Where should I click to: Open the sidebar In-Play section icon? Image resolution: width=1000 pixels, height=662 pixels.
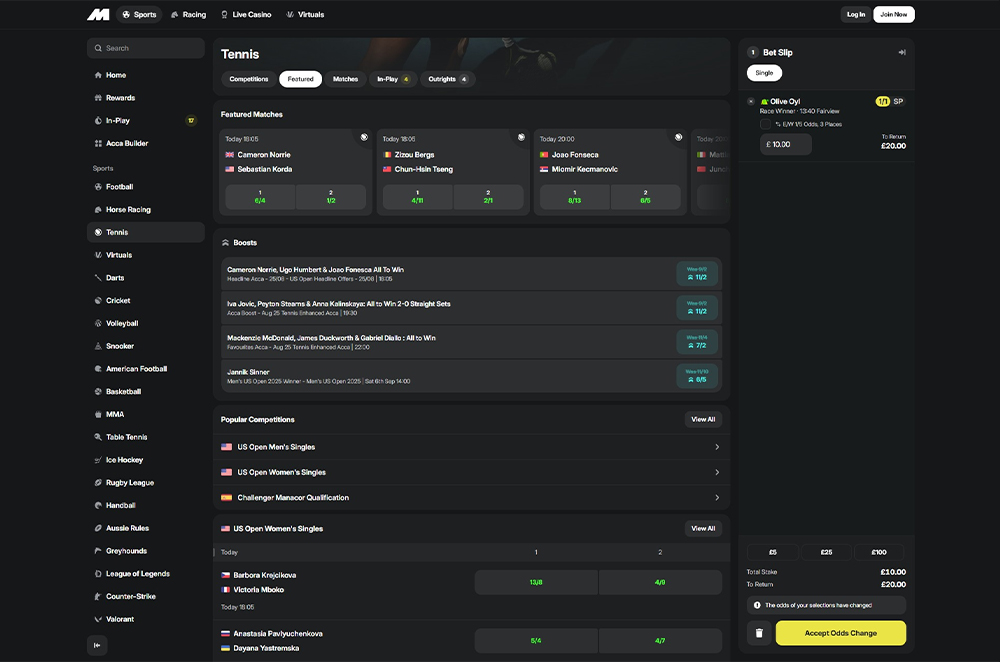(x=98, y=121)
